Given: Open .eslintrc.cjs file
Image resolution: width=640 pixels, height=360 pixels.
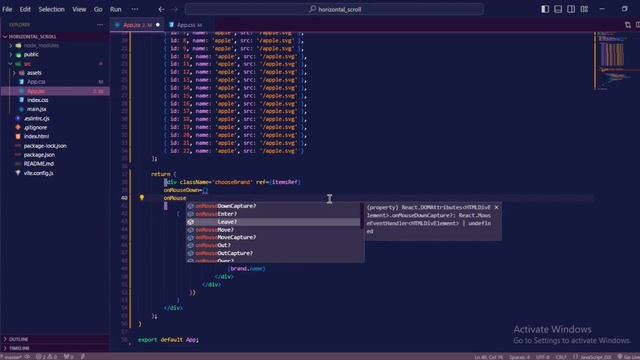Looking at the screenshot, I should tap(55, 118).
